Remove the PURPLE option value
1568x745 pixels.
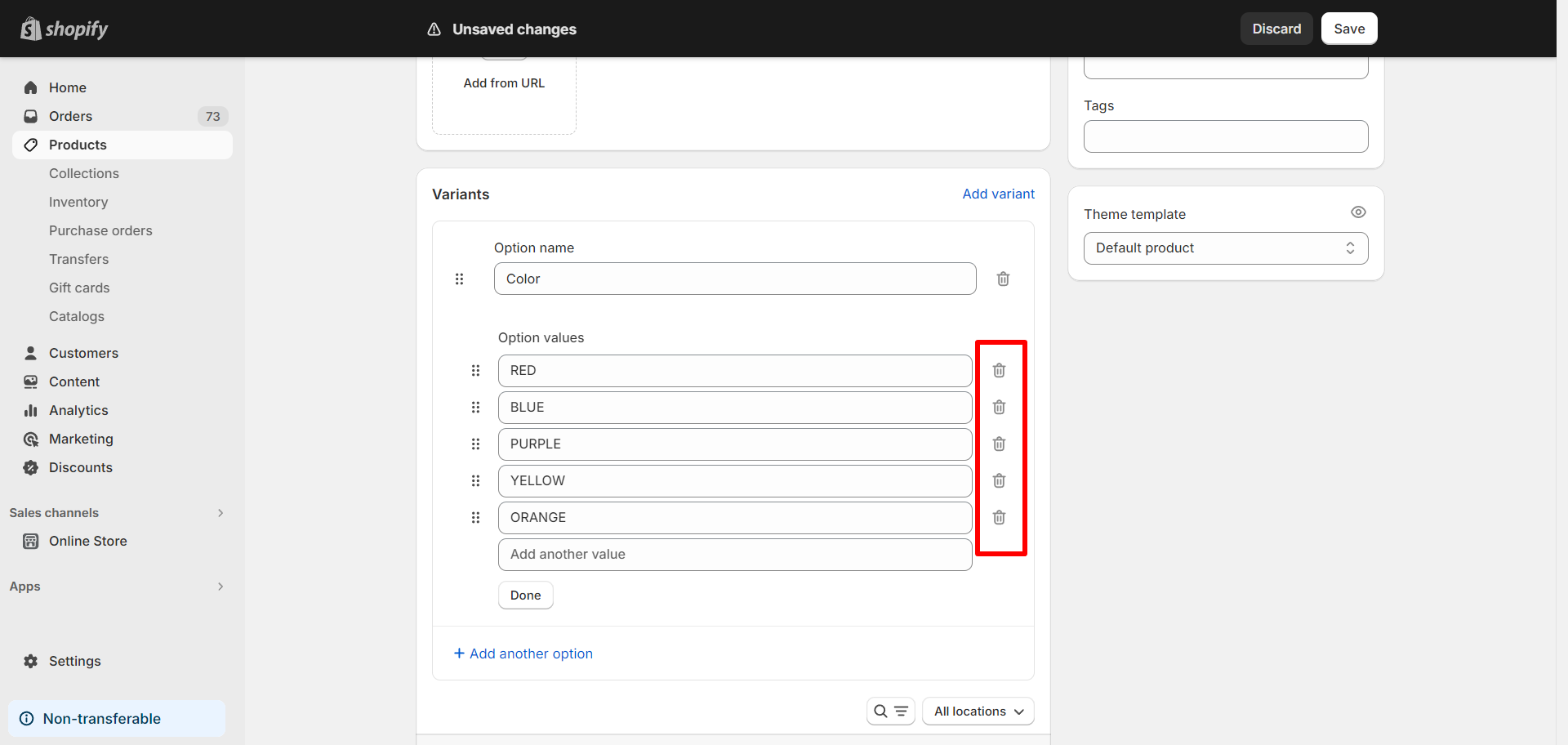pos(999,444)
